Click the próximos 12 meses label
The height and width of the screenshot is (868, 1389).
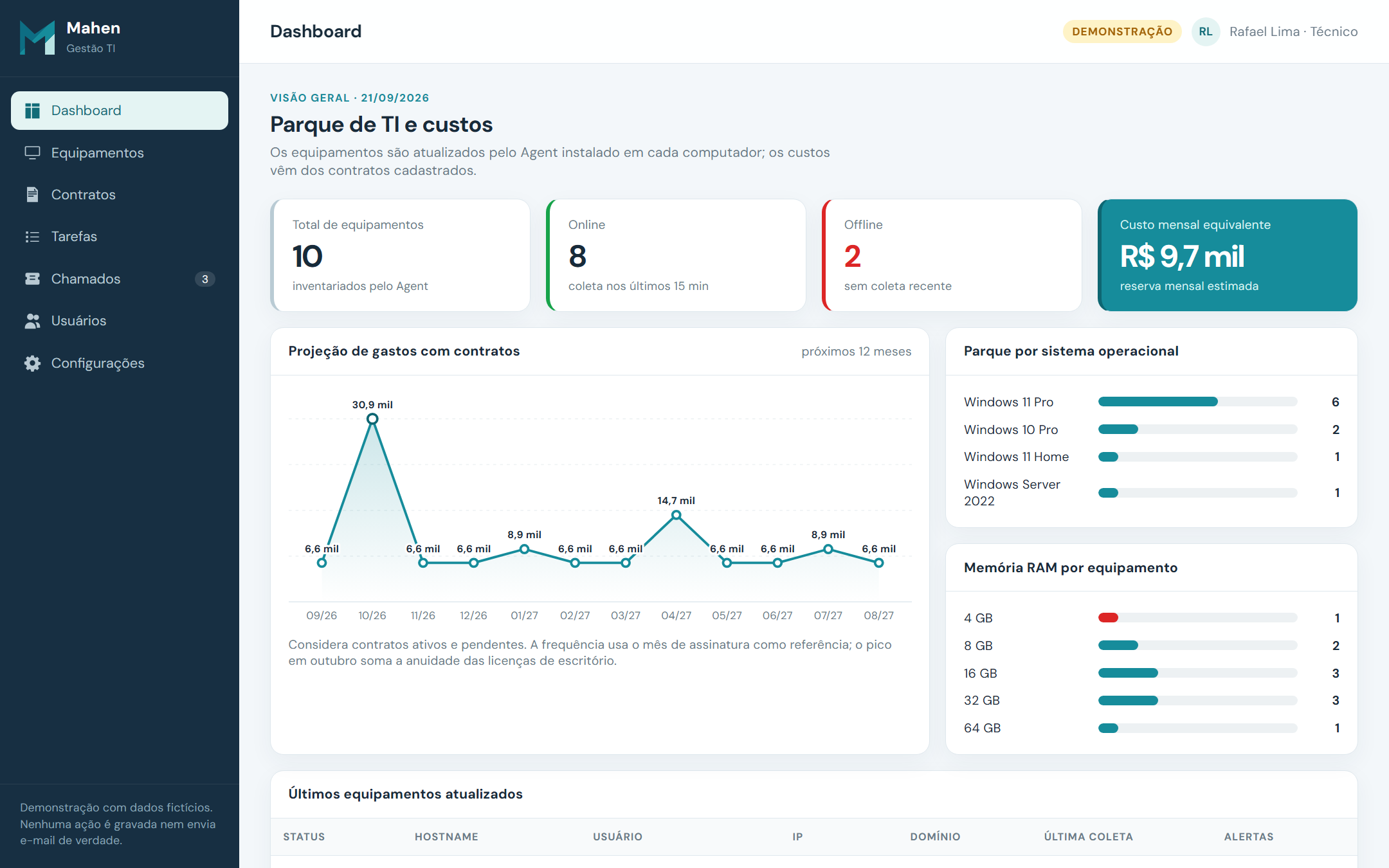[857, 352]
